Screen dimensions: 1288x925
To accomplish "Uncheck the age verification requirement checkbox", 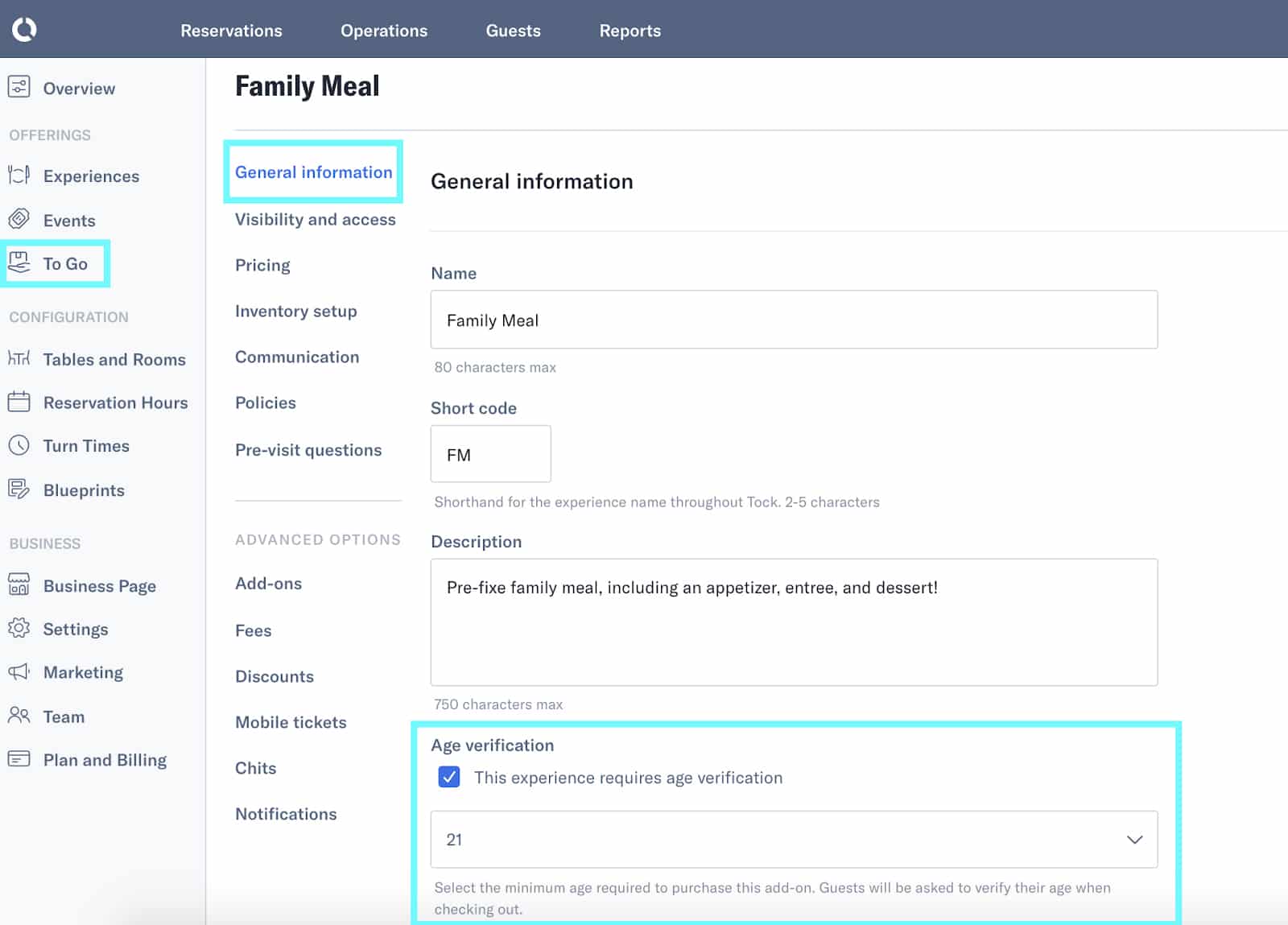I will tap(449, 777).
